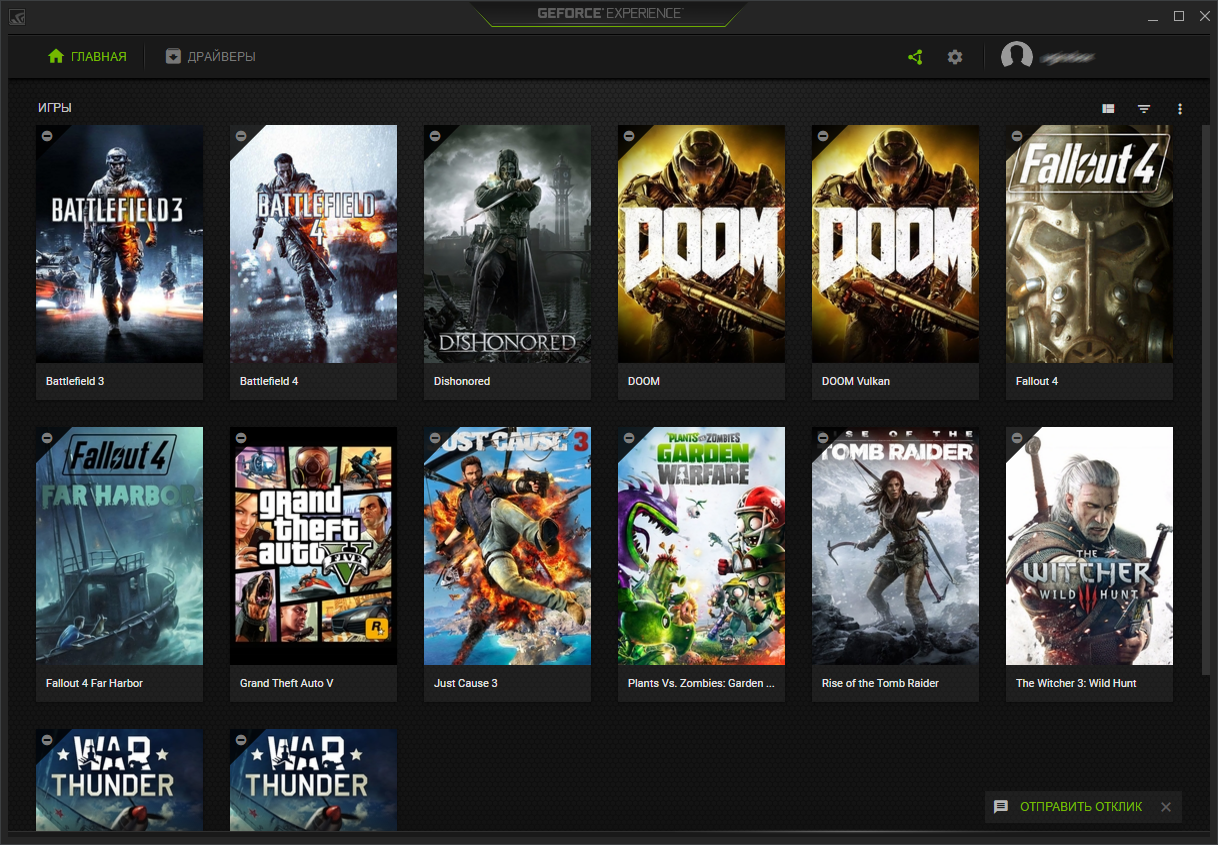Open the ГЛАВНАЯ home tab
Screen dimensions: 1218x845
click(x=87, y=57)
